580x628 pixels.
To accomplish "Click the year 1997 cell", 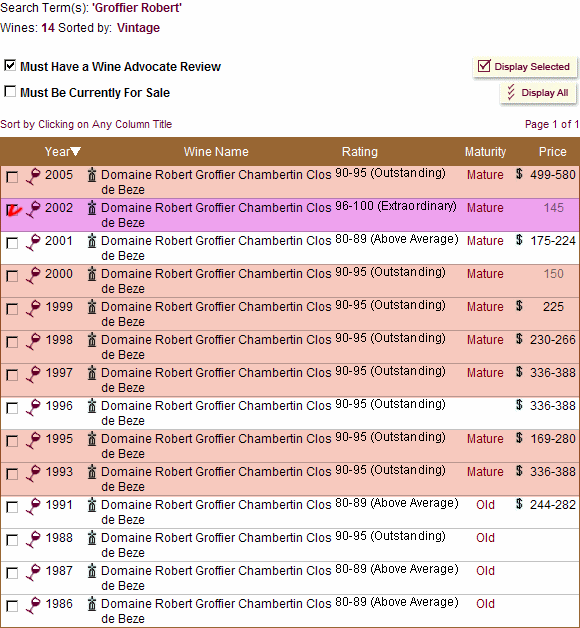I will [59, 372].
